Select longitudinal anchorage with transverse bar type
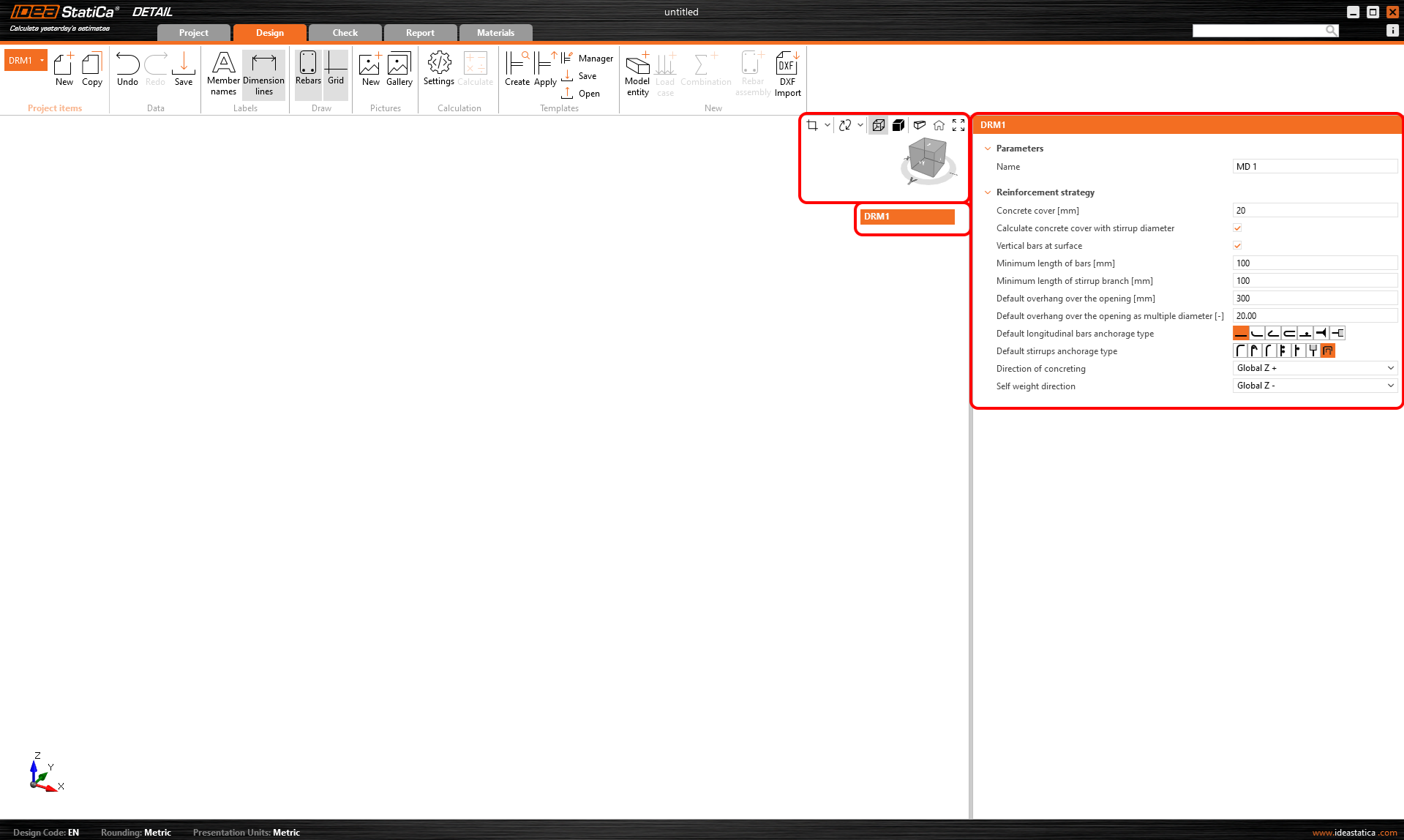Image resolution: width=1404 pixels, height=840 pixels. [1305, 334]
